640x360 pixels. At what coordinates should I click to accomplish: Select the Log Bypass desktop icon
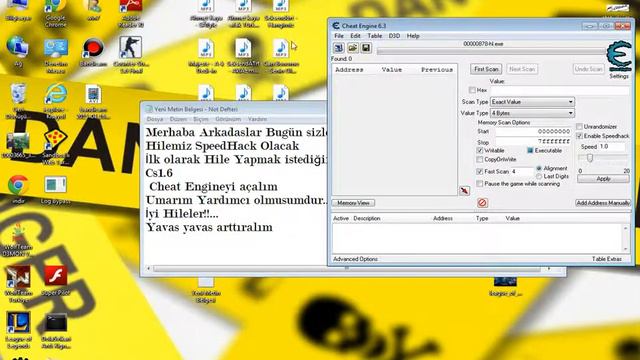pos(56,185)
